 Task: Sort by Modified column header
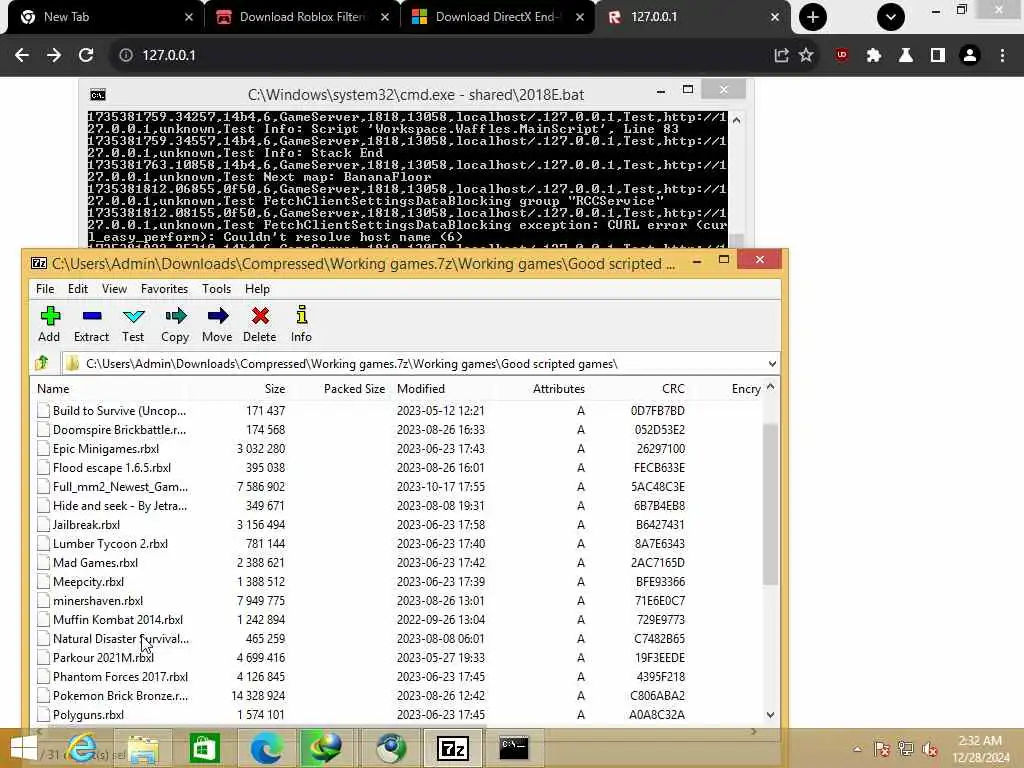point(421,389)
